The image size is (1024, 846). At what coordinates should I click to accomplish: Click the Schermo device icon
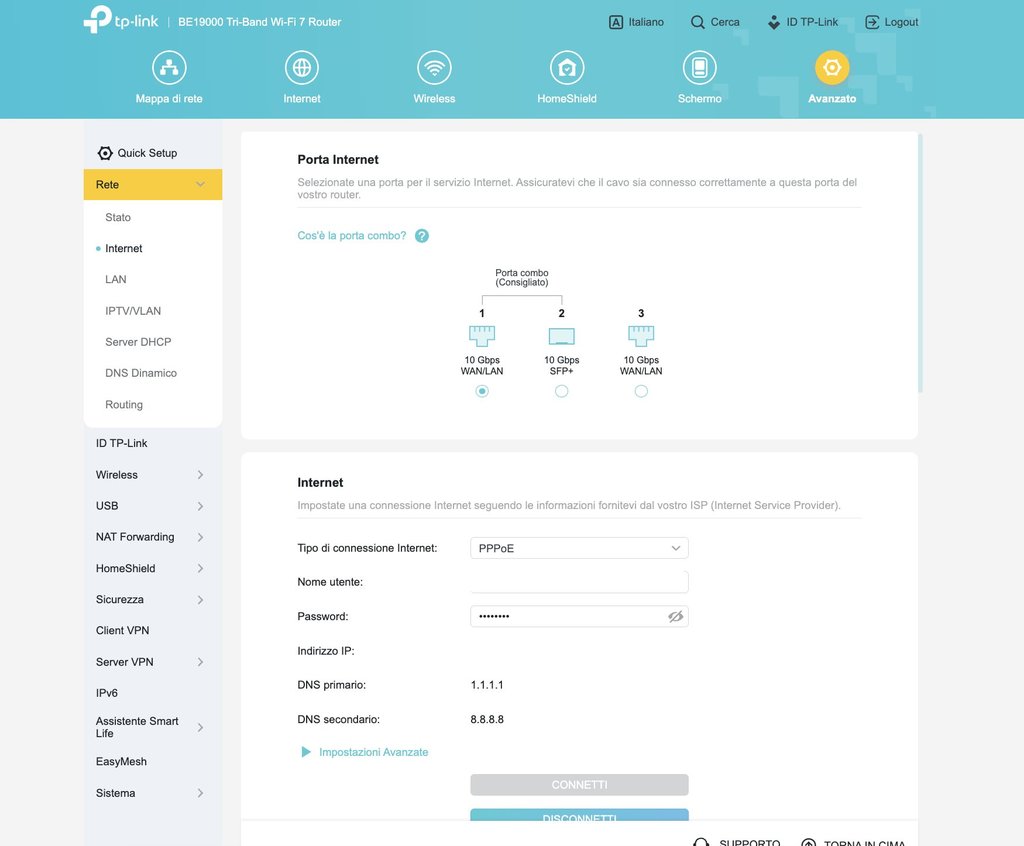coord(699,68)
